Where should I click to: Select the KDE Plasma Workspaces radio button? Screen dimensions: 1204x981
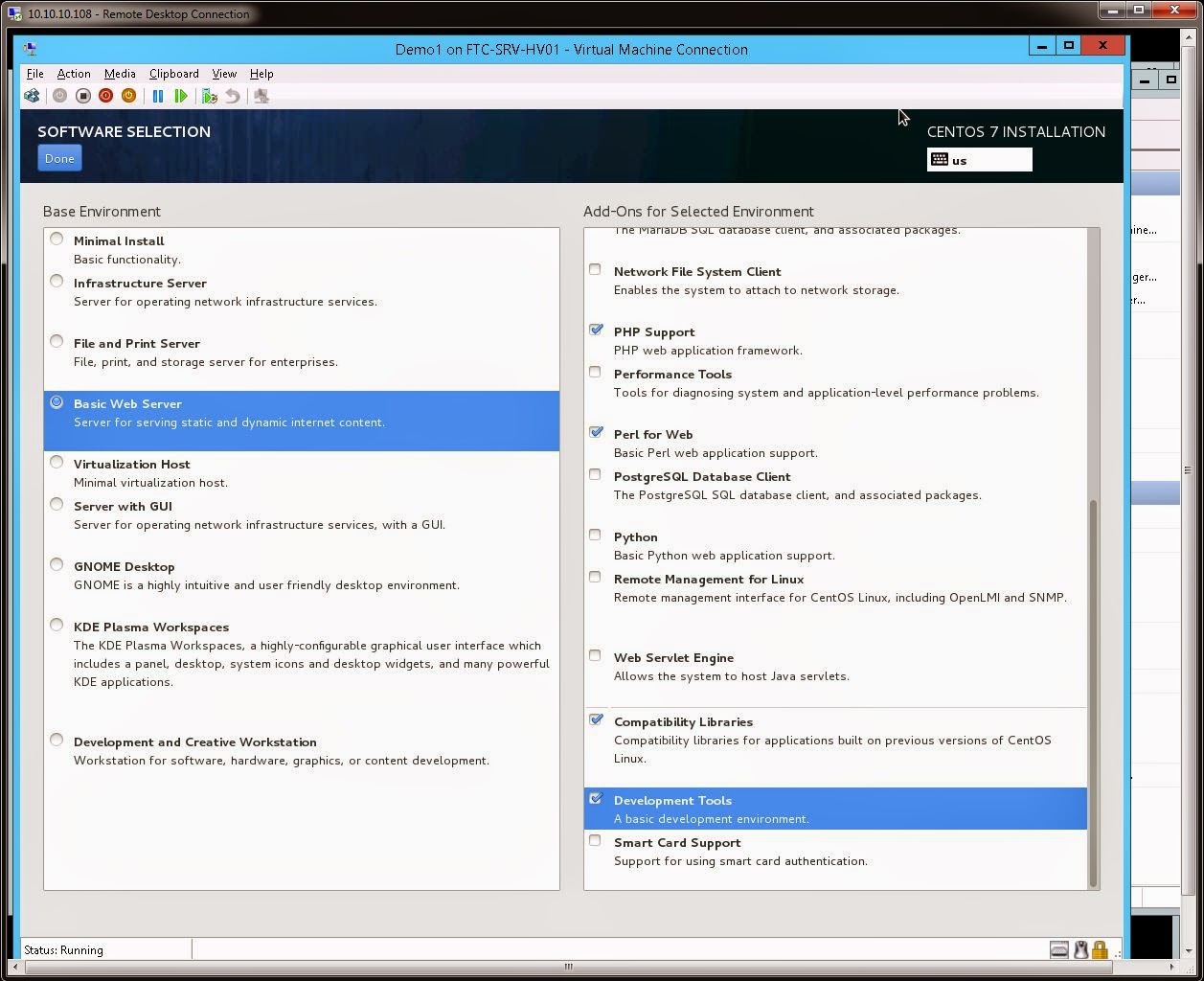pyautogui.click(x=57, y=626)
